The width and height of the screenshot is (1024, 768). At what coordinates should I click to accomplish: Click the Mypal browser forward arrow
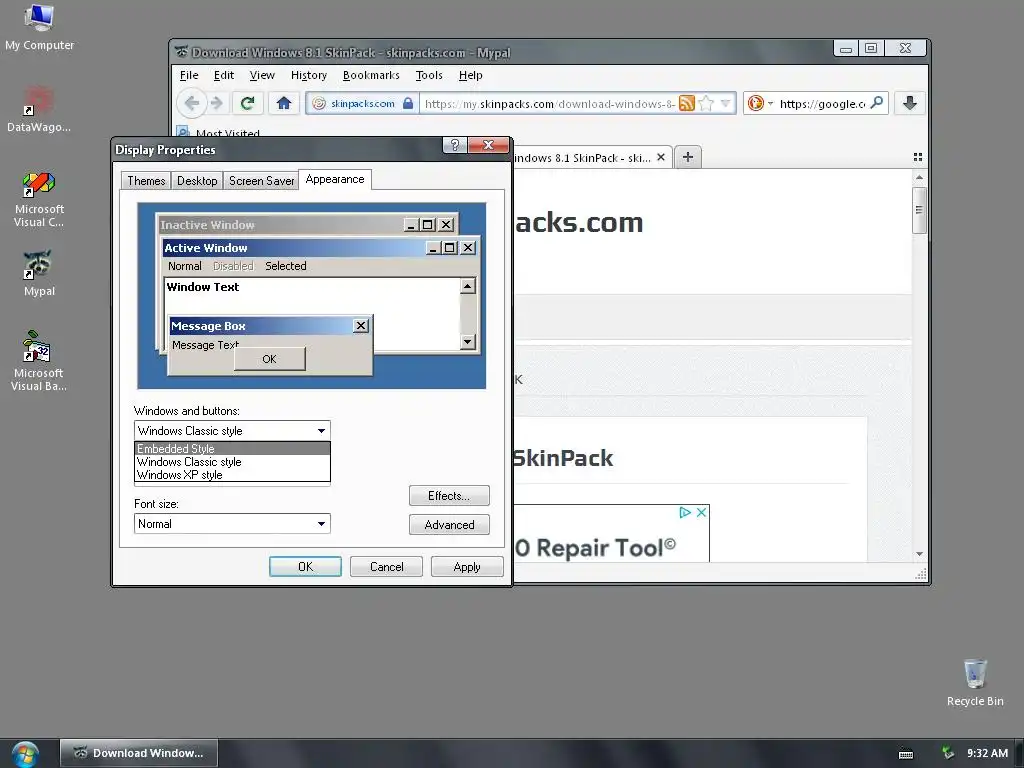pyautogui.click(x=217, y=103)
